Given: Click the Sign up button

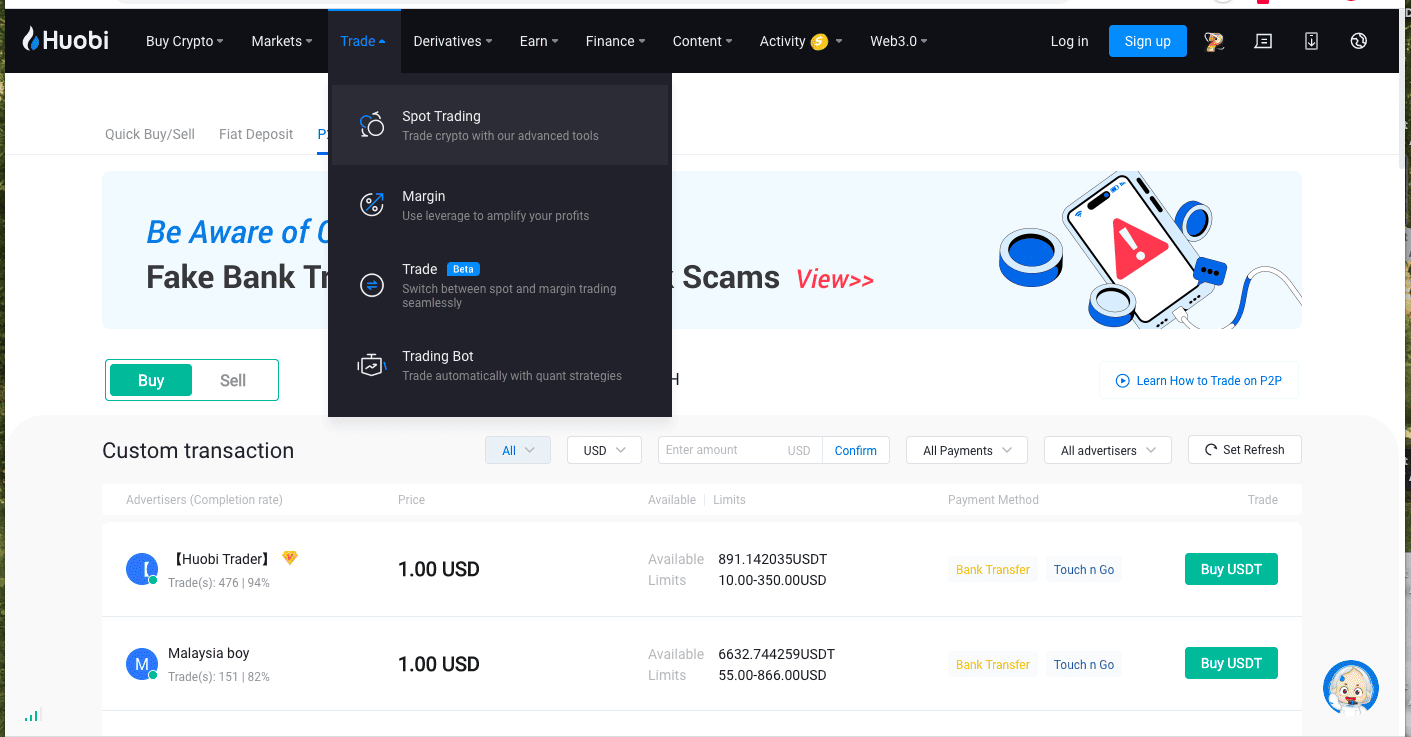Looking at the screenshot, I should (x=1147, y=41).
